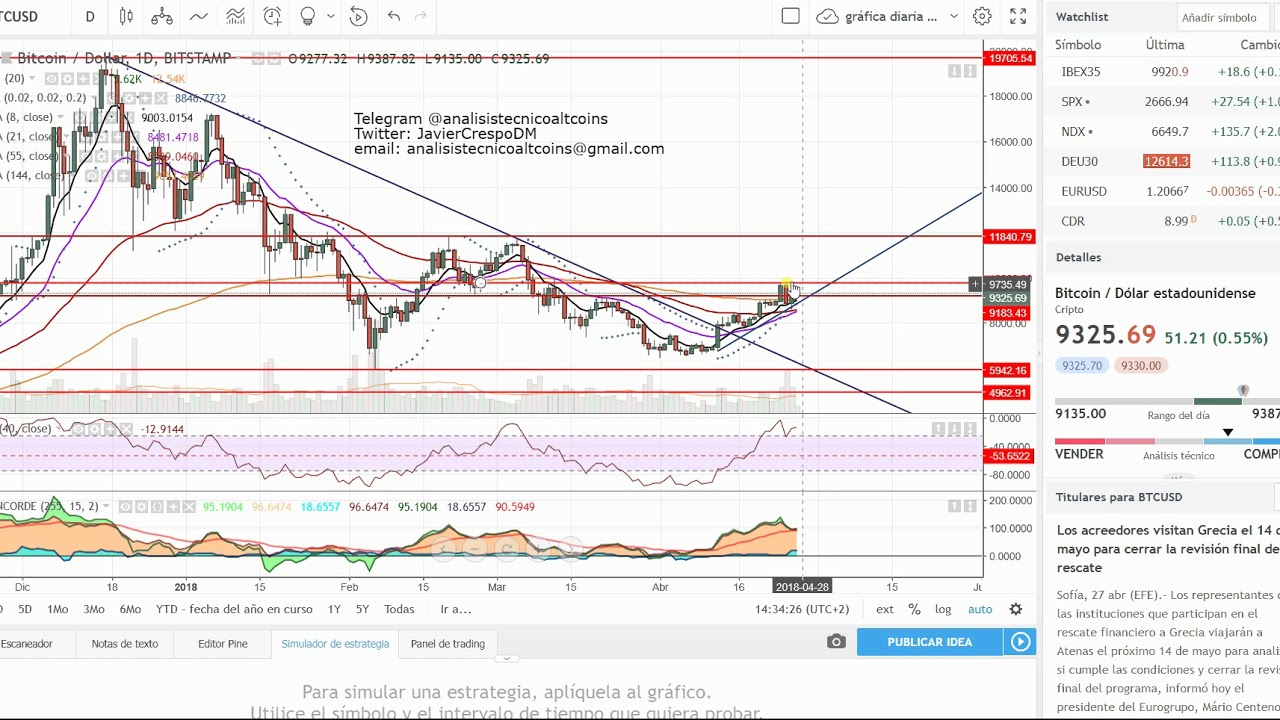Select the D timeframe interval
The height and width of the screenshot is (720, 1280).
(x=90, y=16)
